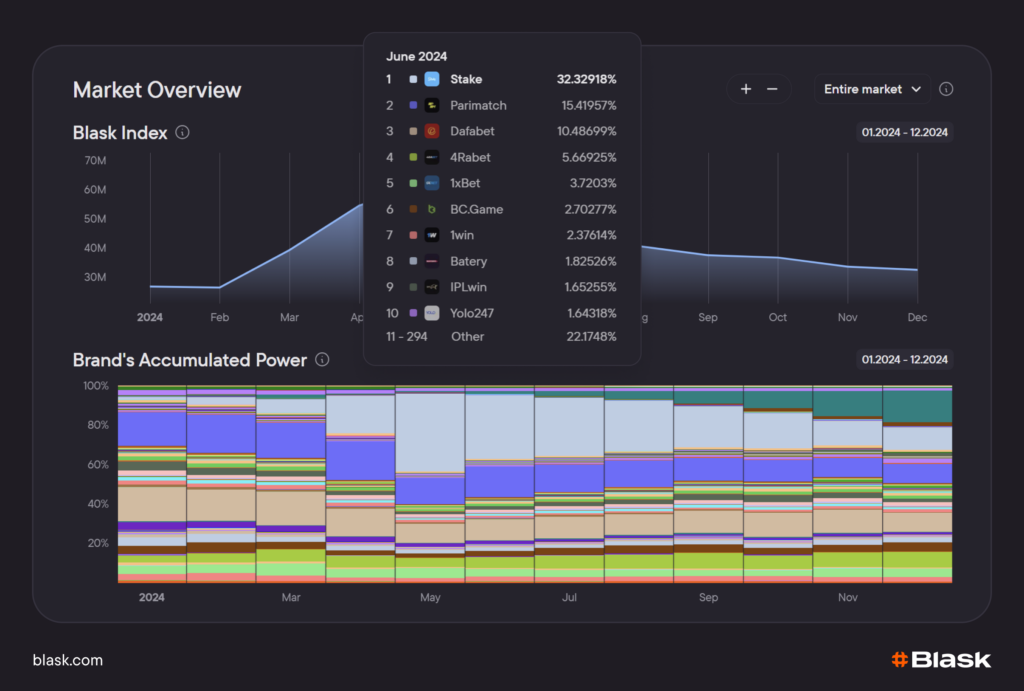This screenshot has height=691, width=1024.
Task: Open the blask.com link
Action: 68,660
